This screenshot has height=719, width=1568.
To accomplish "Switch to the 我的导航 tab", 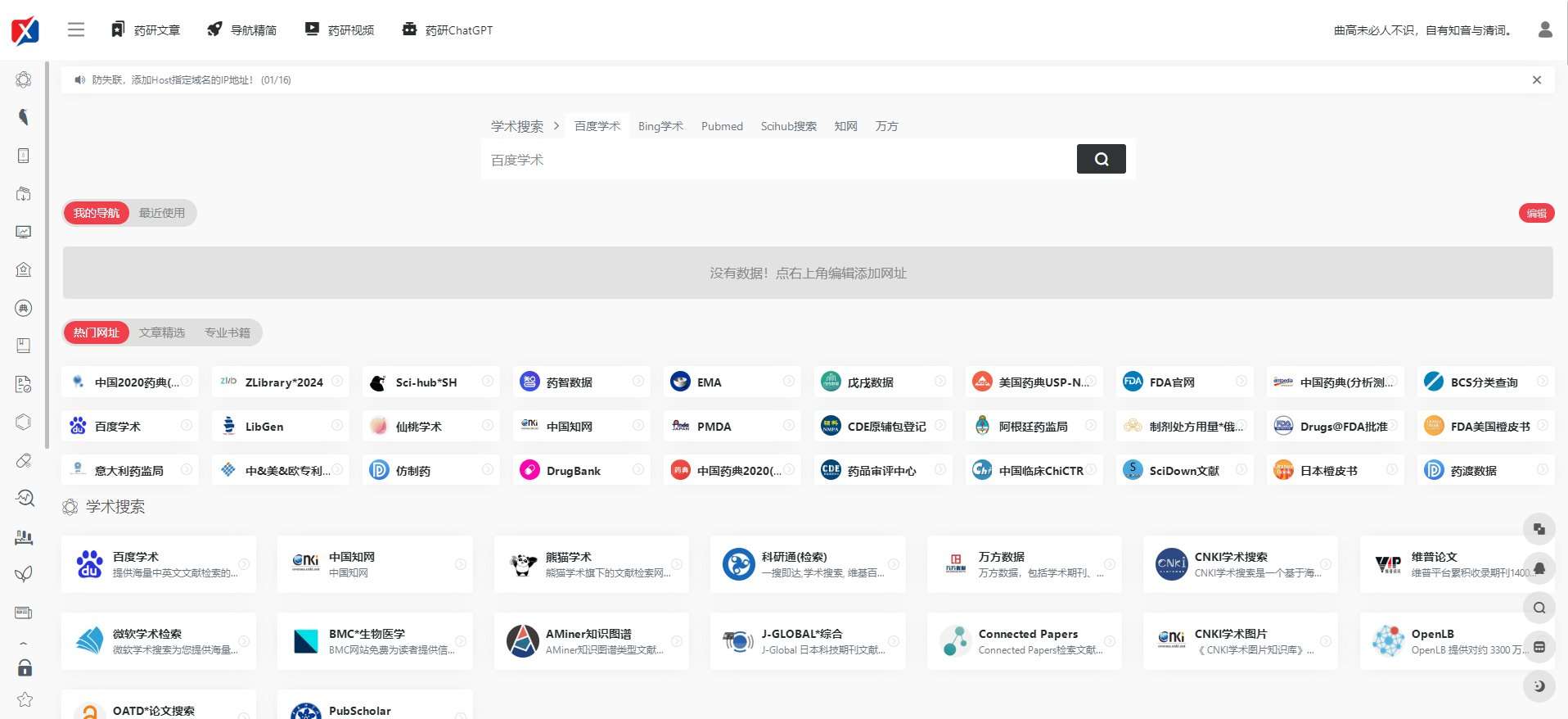I will click(97, 213).
